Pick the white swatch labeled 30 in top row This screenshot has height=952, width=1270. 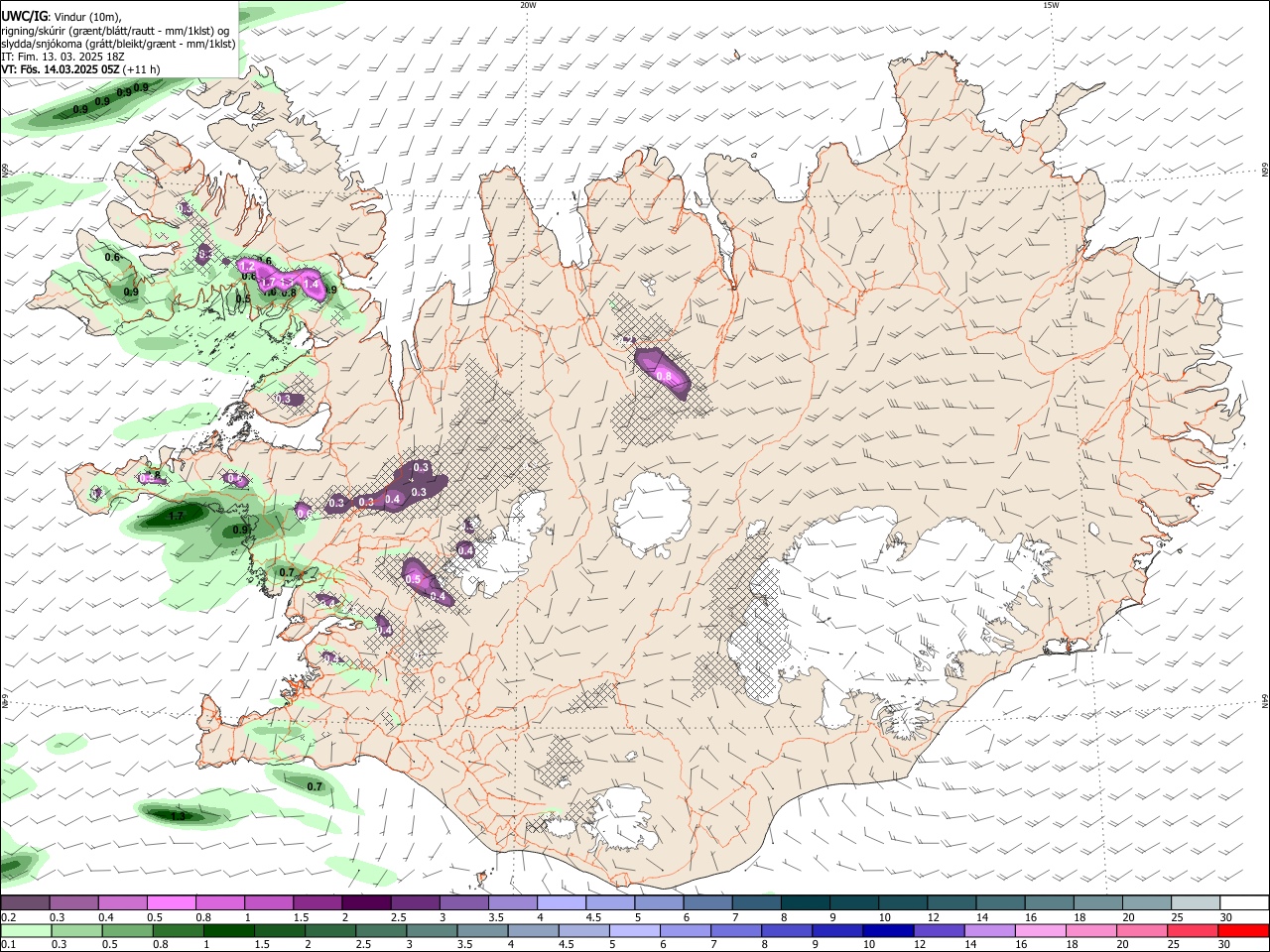point(1243,902)
